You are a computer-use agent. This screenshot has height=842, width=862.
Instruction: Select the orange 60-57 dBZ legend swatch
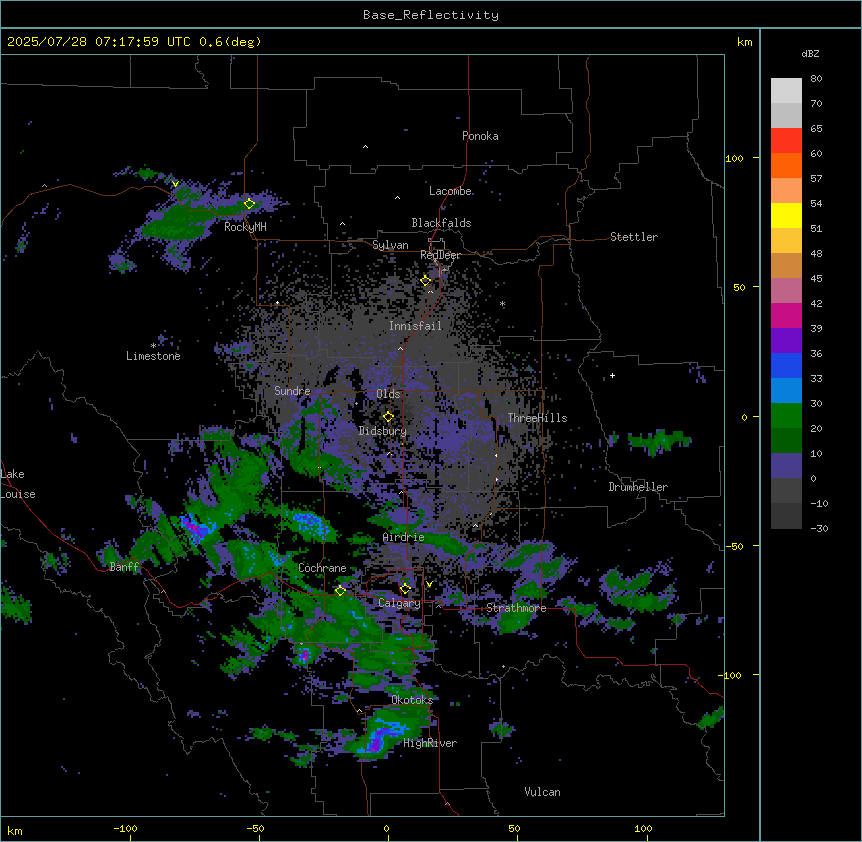point(786,165)
